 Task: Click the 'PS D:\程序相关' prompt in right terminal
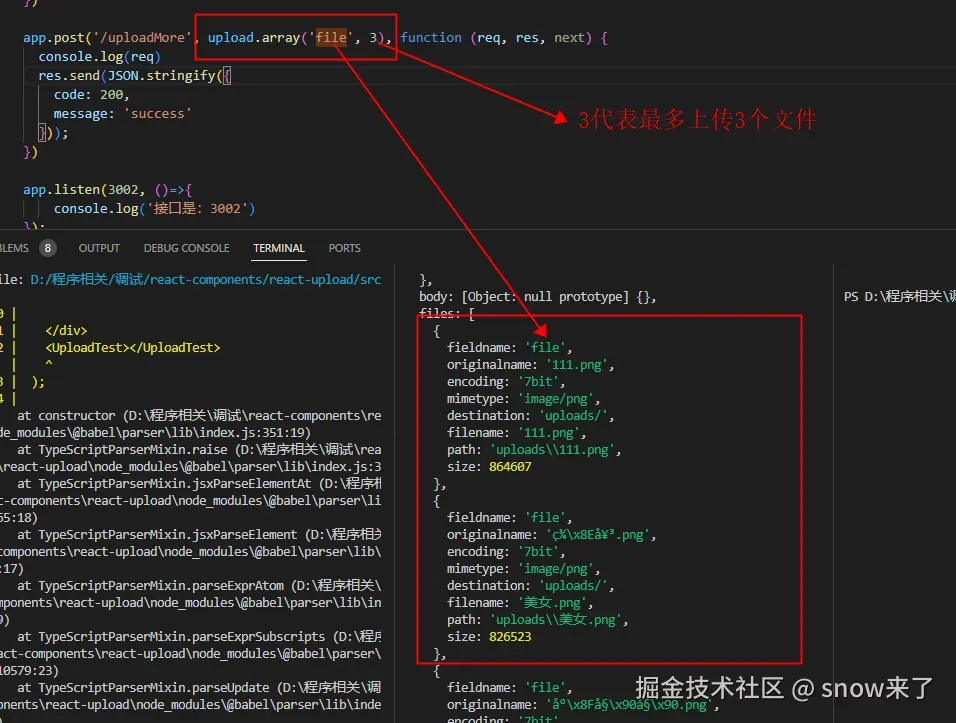coord(899,296)
